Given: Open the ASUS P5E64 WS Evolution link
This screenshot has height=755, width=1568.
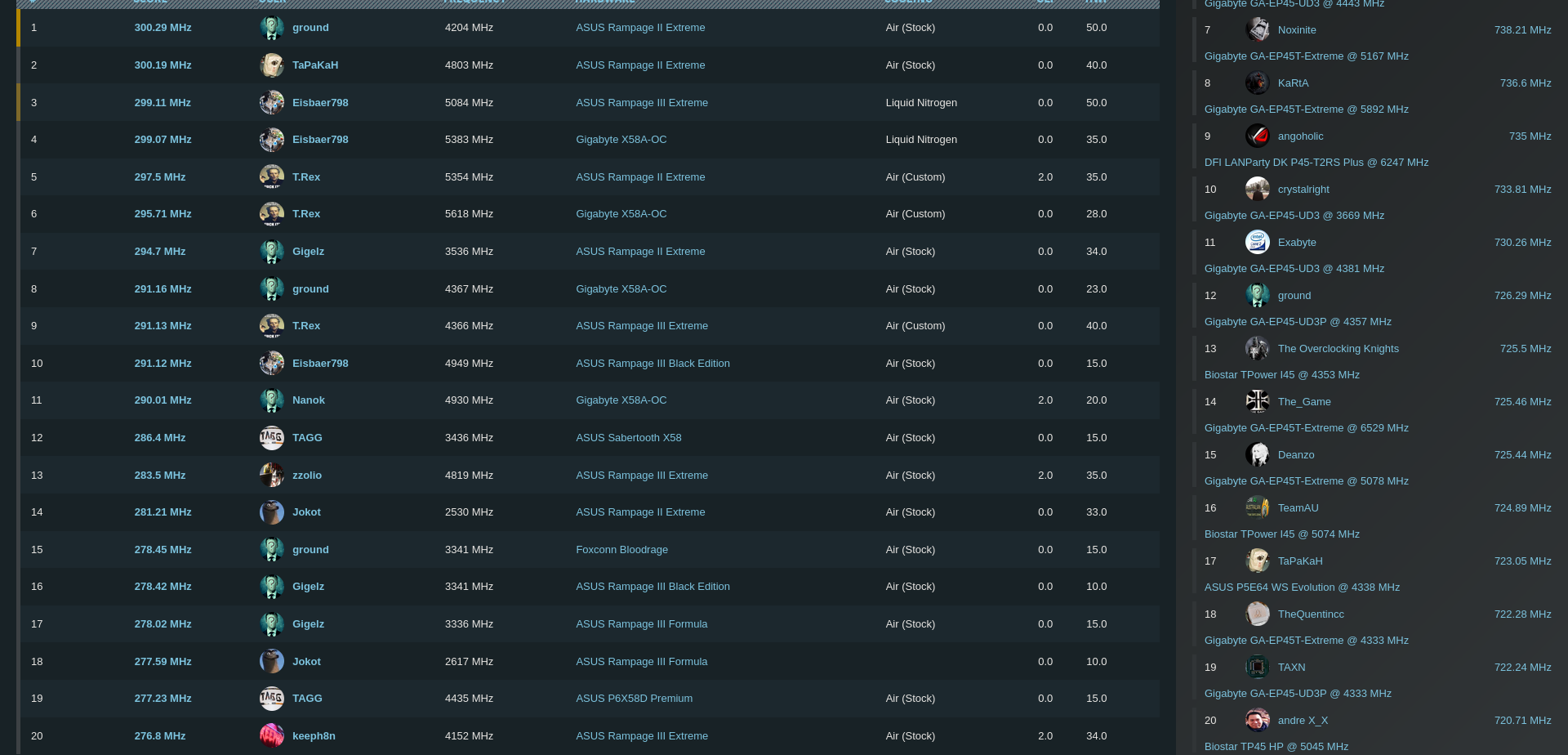Looking at the screenshot, I should 1302,587.
